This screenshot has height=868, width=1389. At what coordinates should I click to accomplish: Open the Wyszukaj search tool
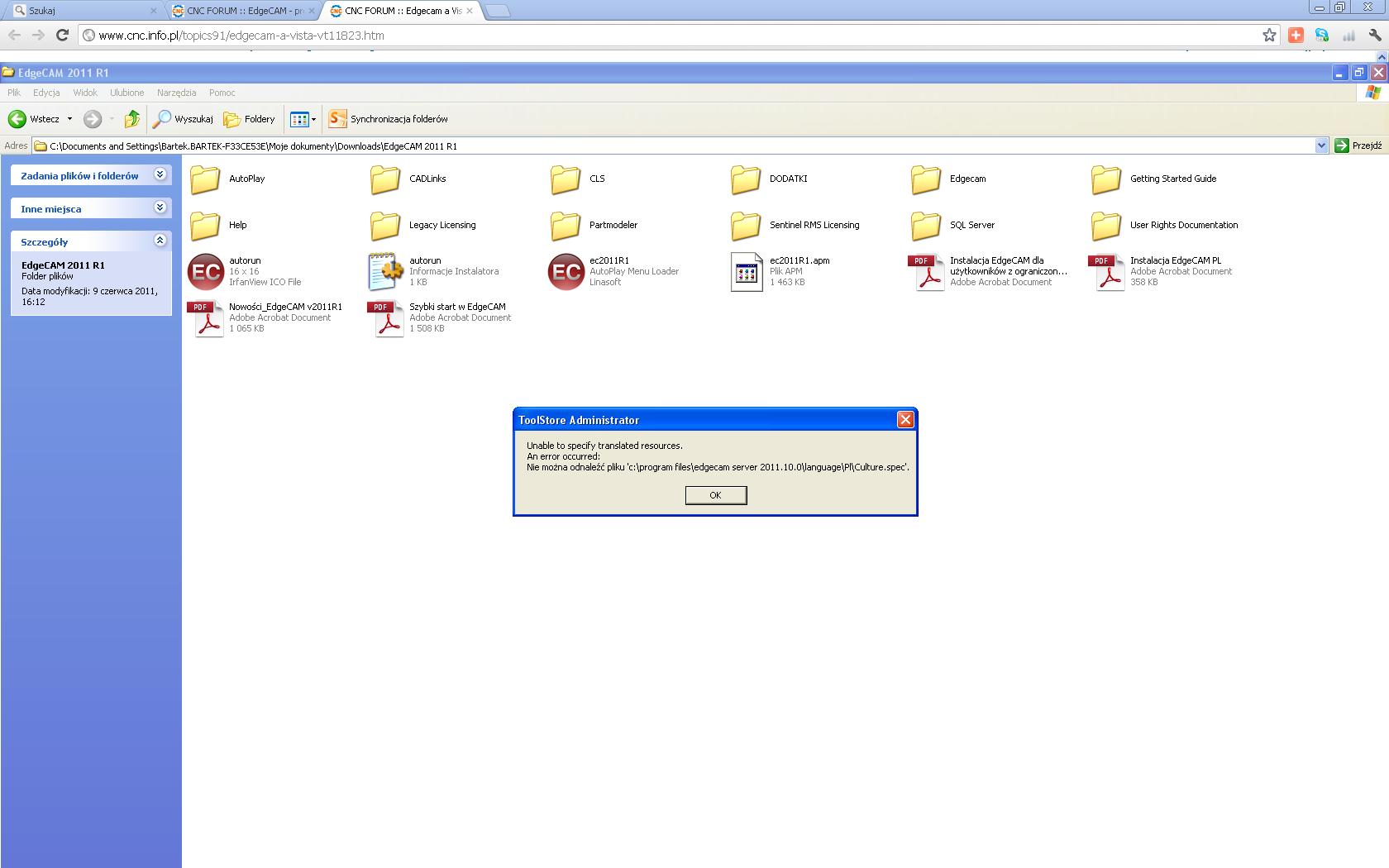click(183, 119)
